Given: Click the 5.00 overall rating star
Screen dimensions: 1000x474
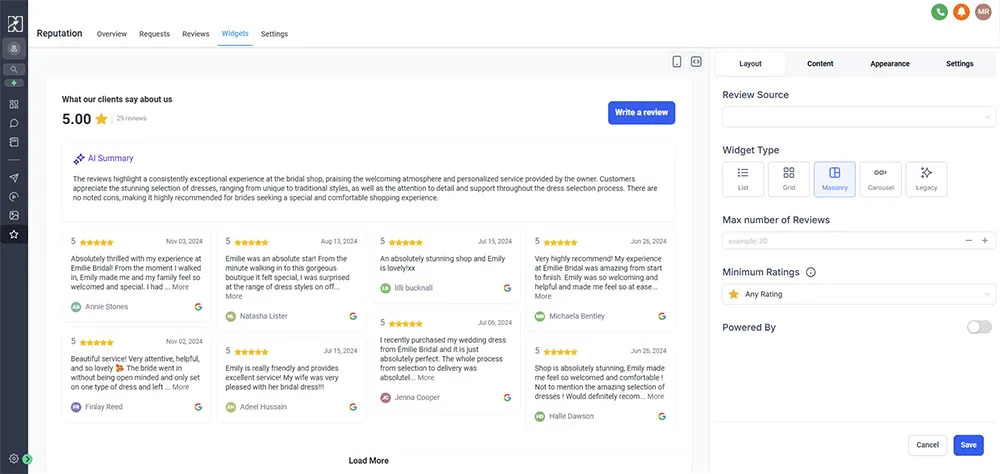Looking at the screenshot, I should point(101,119).
